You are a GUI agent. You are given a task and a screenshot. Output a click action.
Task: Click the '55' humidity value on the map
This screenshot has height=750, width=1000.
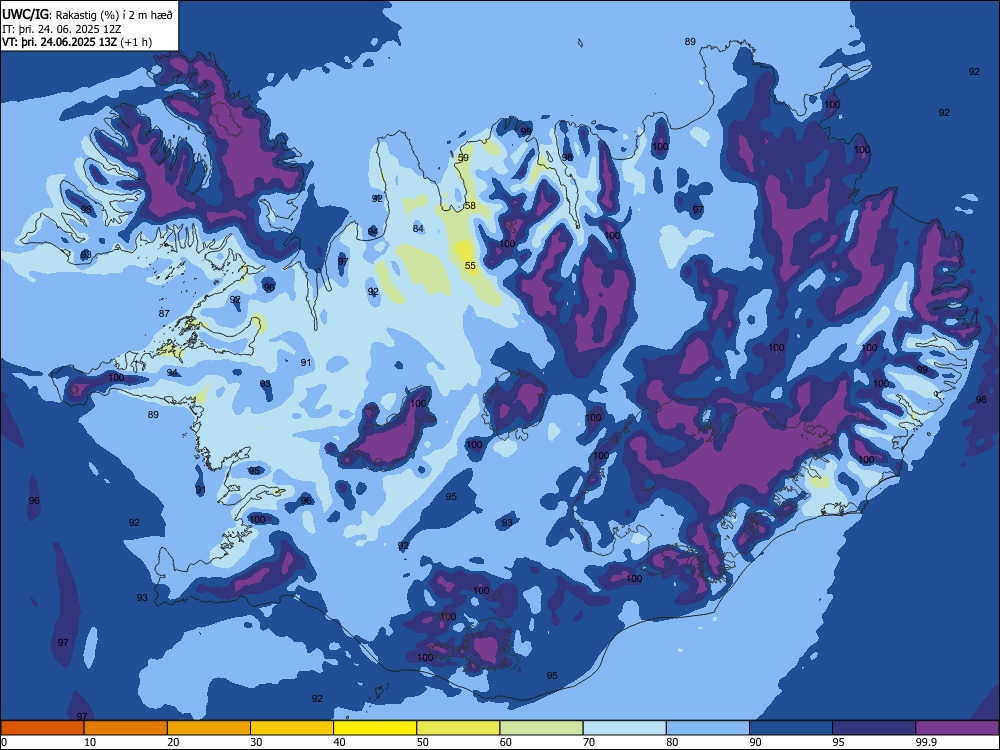470,266
